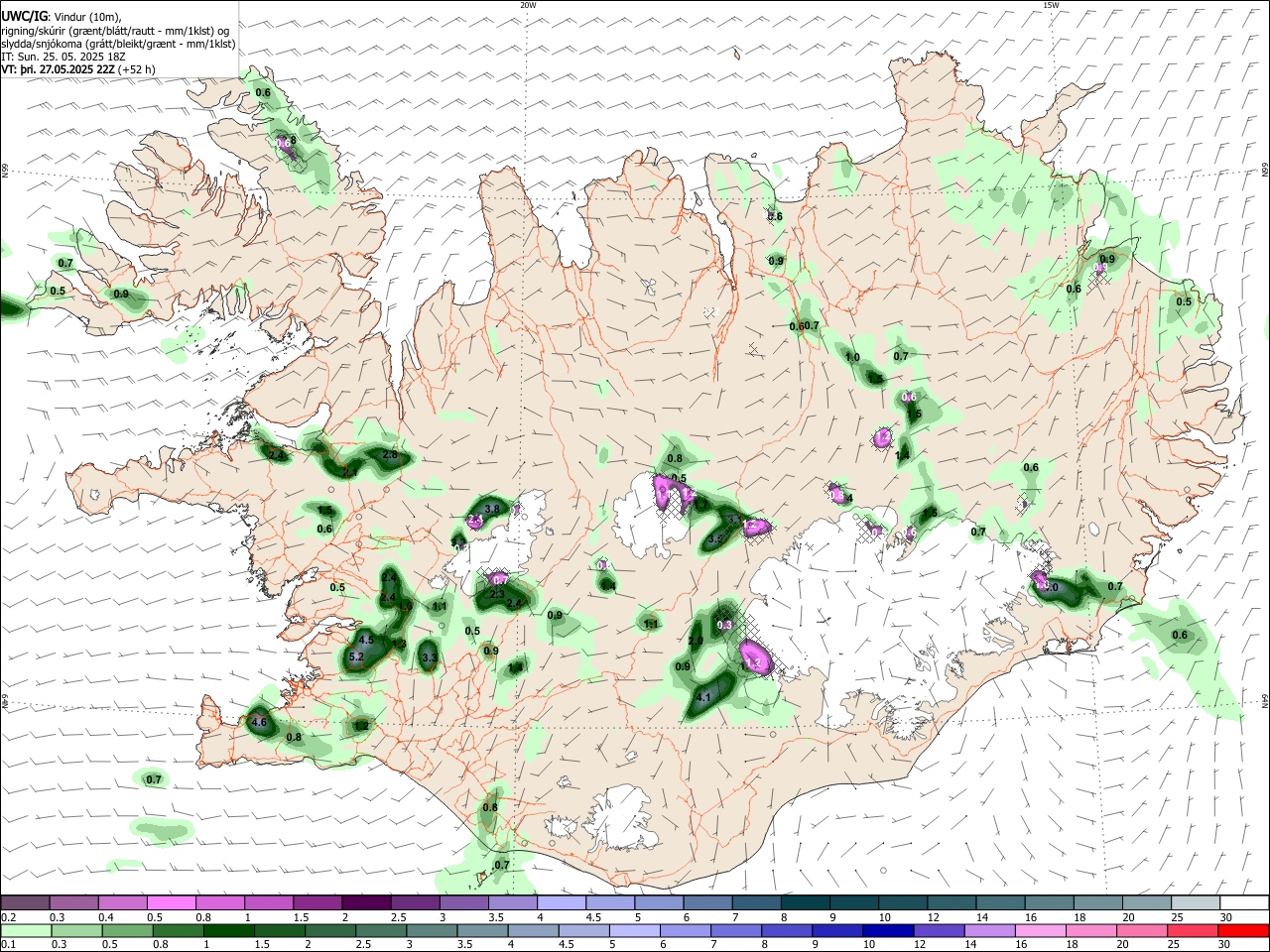Click the UWC/IG Vindur (10m) title text
The width and height of the screenshot is (1270, 952).
pyautogui.click(x=62, y=16)
